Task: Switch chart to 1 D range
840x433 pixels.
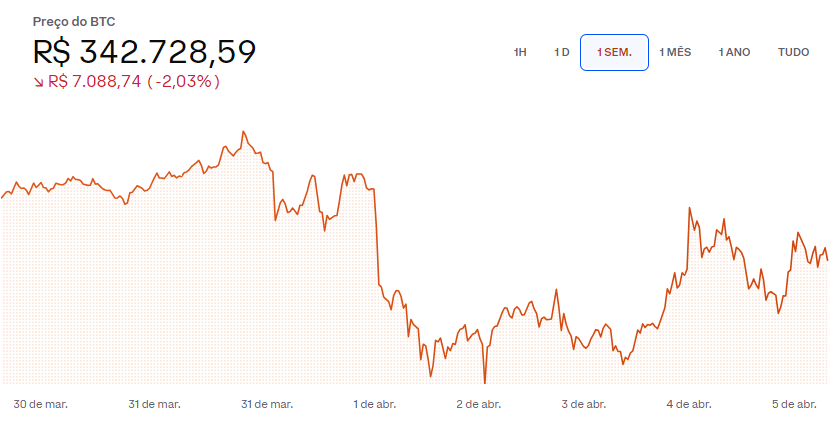Action: (561, 52)
